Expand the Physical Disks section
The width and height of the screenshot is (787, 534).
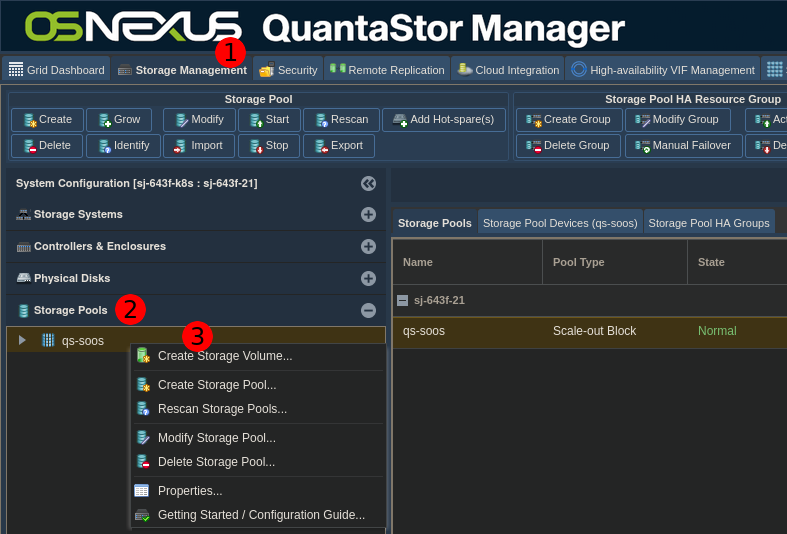tap(368, 278)
